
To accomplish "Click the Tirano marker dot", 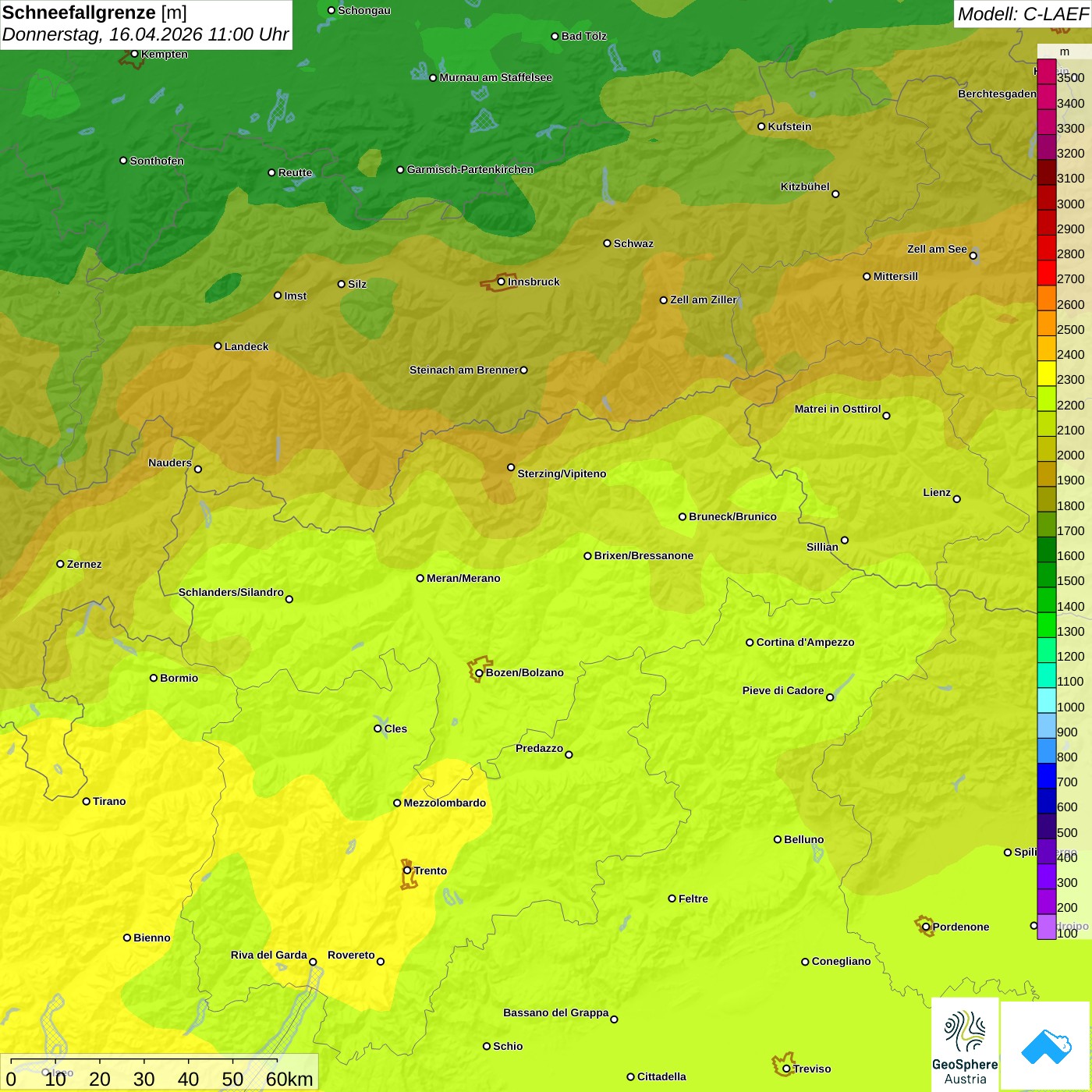I will pos(87,801).
